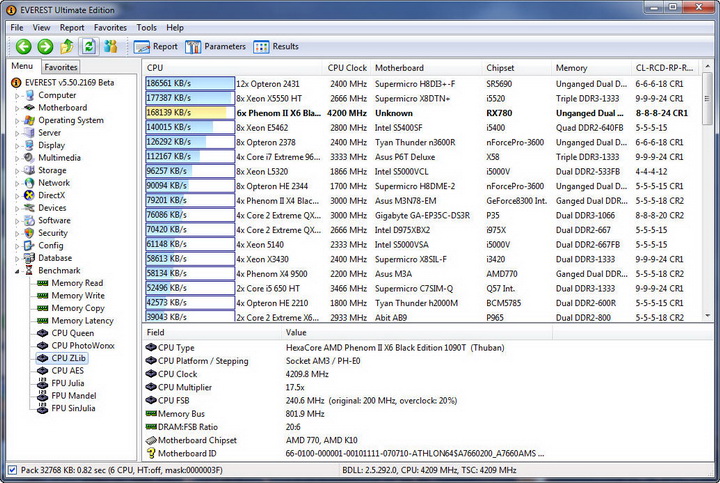Expand the Display tree node

(17, 146)
